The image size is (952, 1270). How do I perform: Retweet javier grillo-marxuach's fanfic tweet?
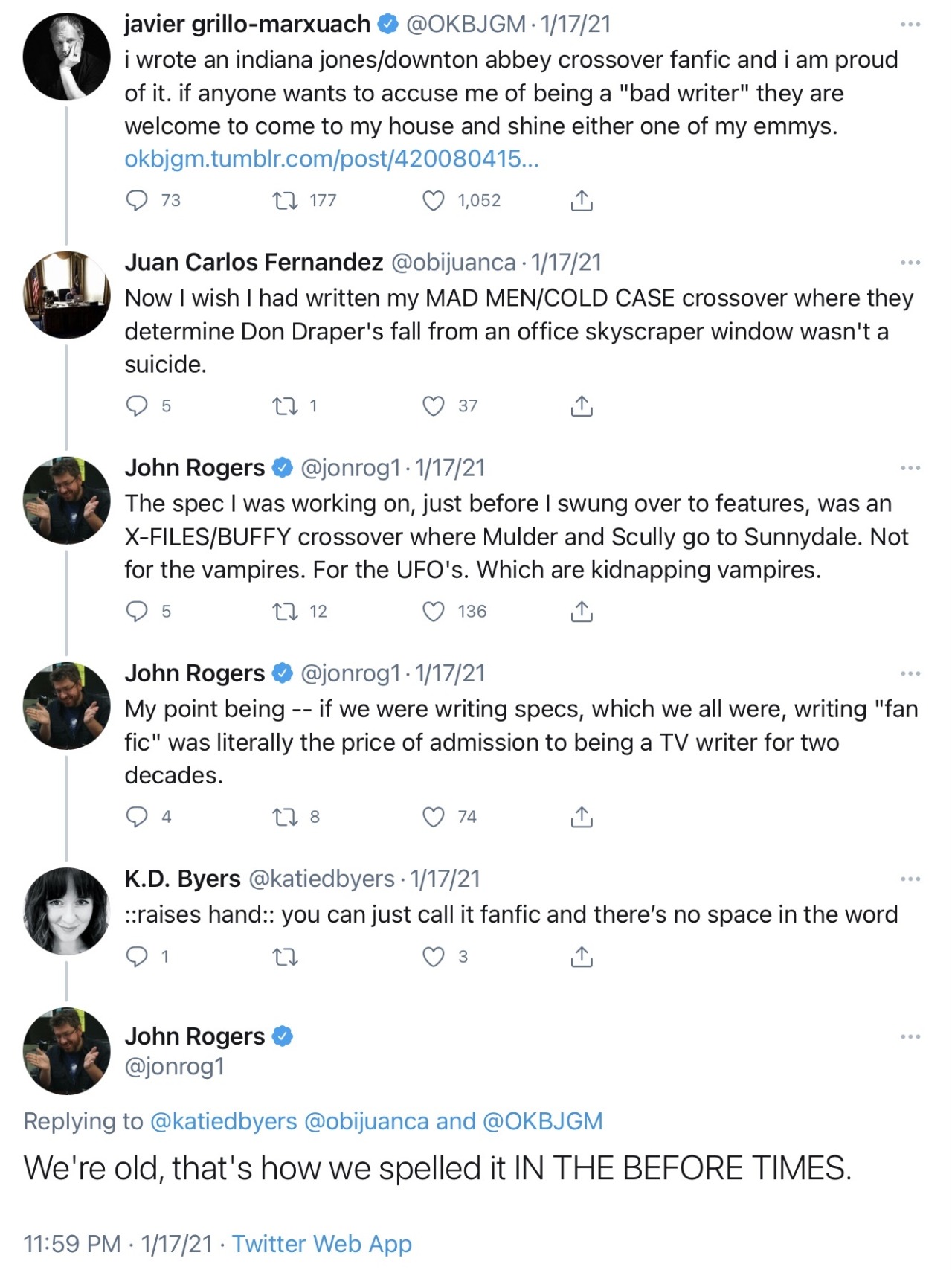tap(286, 201)
